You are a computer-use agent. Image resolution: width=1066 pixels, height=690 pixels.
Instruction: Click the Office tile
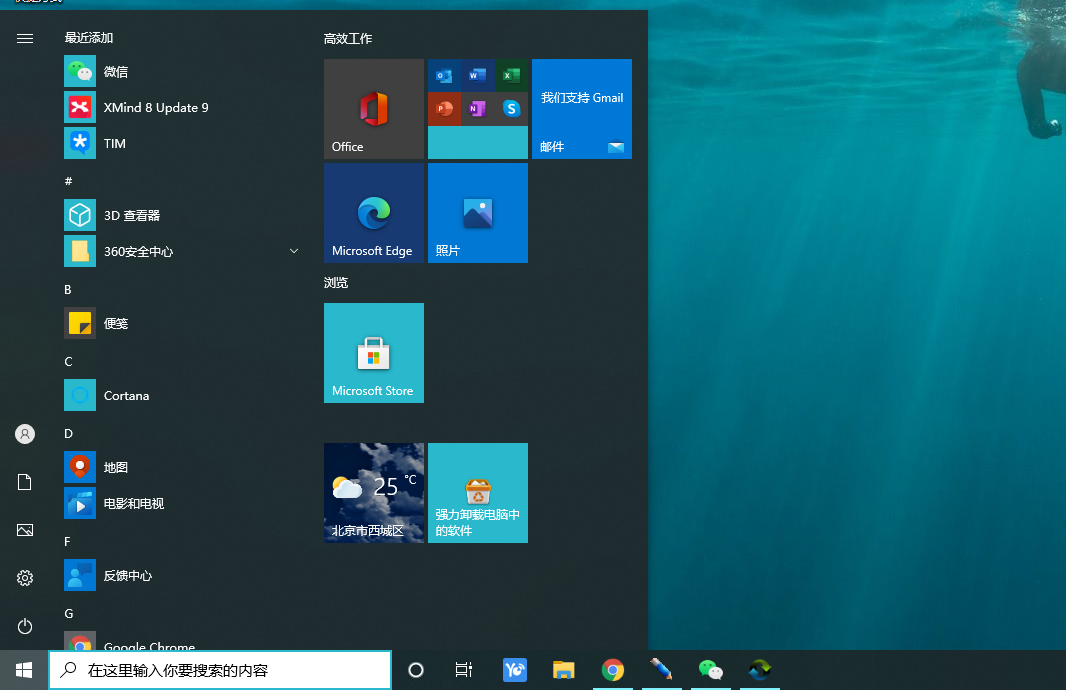(x=374, y=109)
